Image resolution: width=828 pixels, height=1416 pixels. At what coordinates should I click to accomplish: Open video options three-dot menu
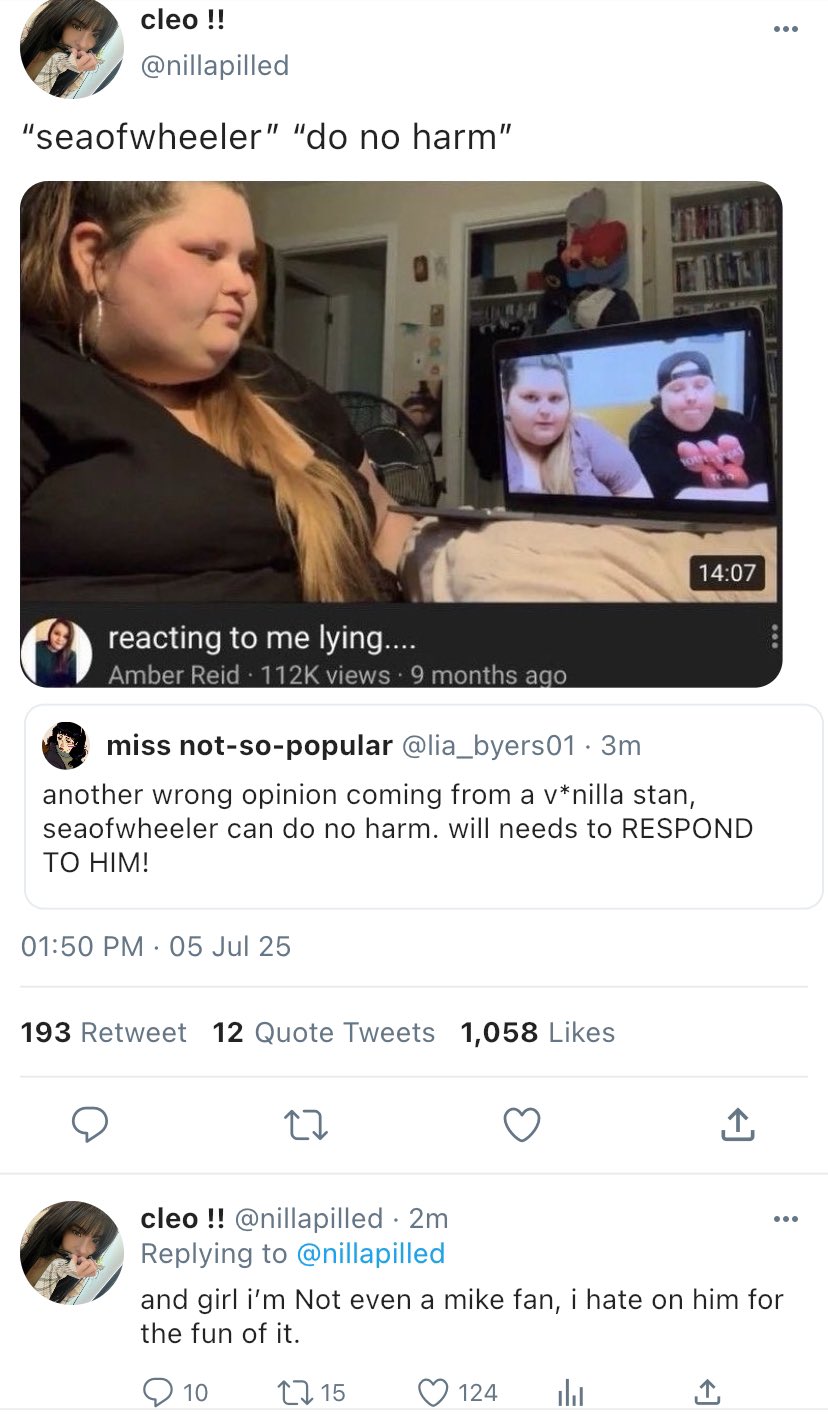[771, 638]
